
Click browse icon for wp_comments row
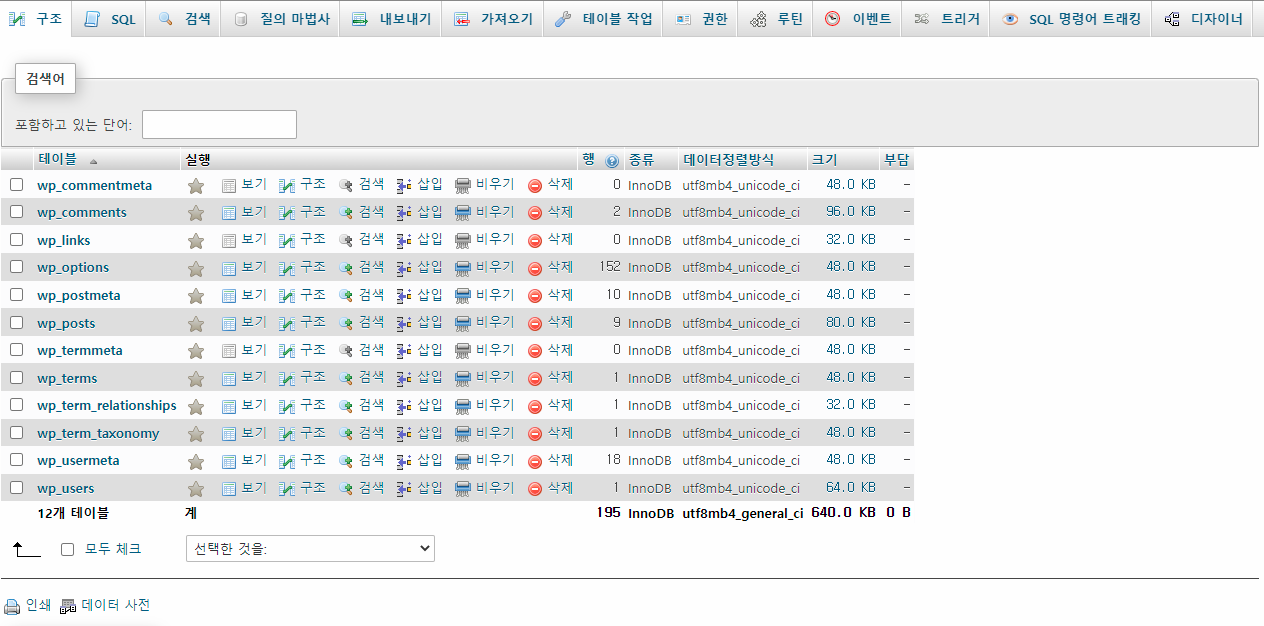pyautogui.click(x=228, y=213)
